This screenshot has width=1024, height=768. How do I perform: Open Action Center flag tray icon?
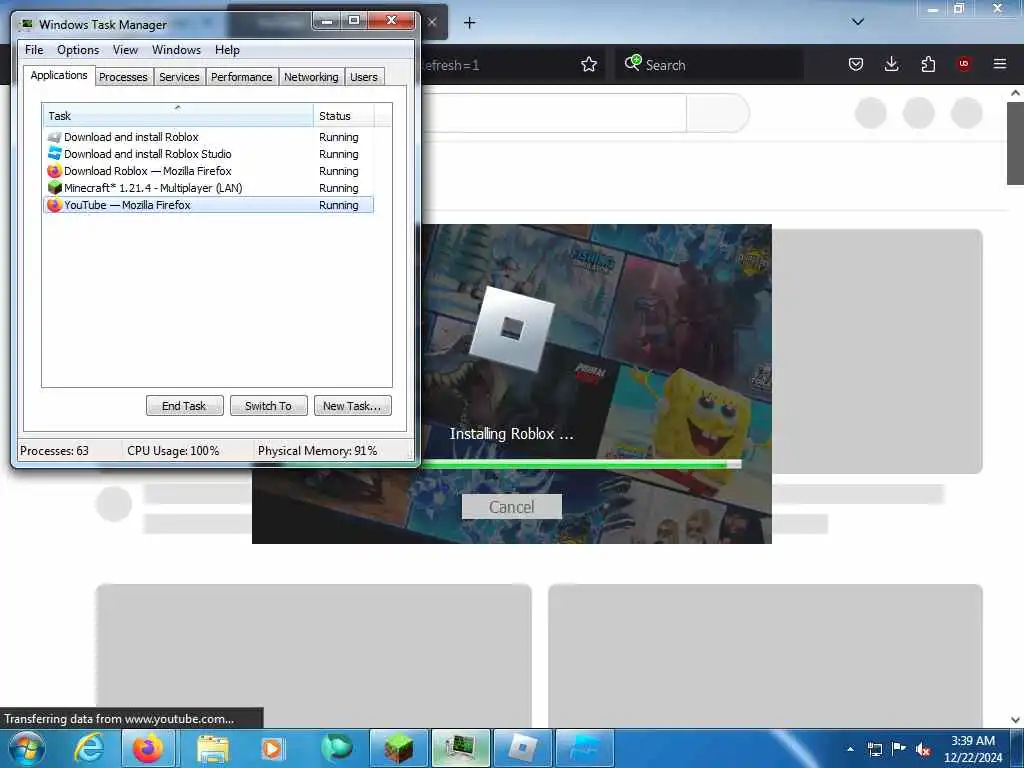click(x=899, y=748)
